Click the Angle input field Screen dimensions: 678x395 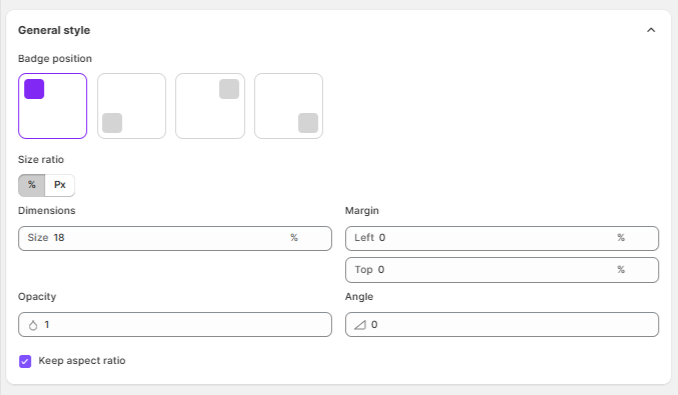click(x=502, y=325)
